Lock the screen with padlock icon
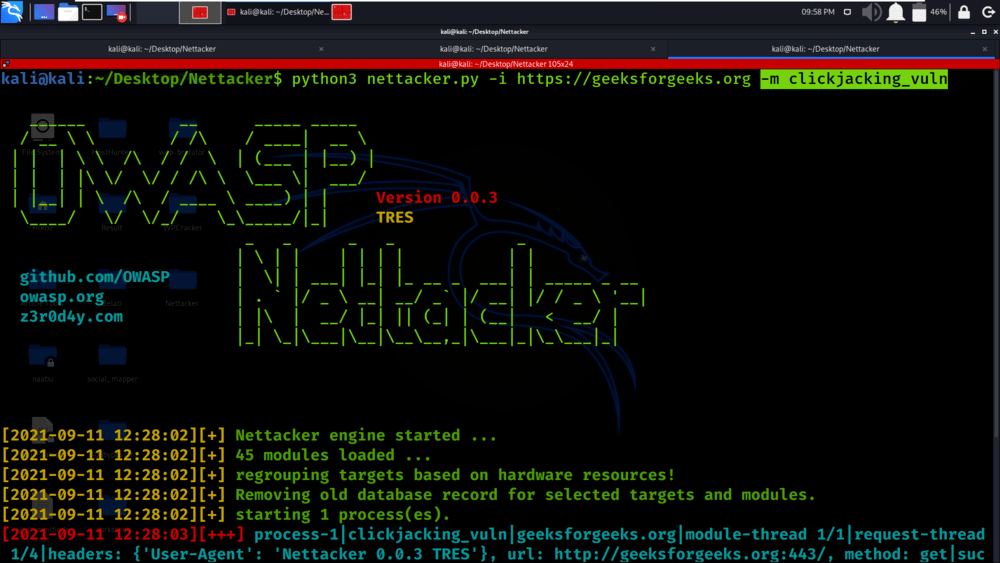The image size is (1000, 563). tap(964, 12)
